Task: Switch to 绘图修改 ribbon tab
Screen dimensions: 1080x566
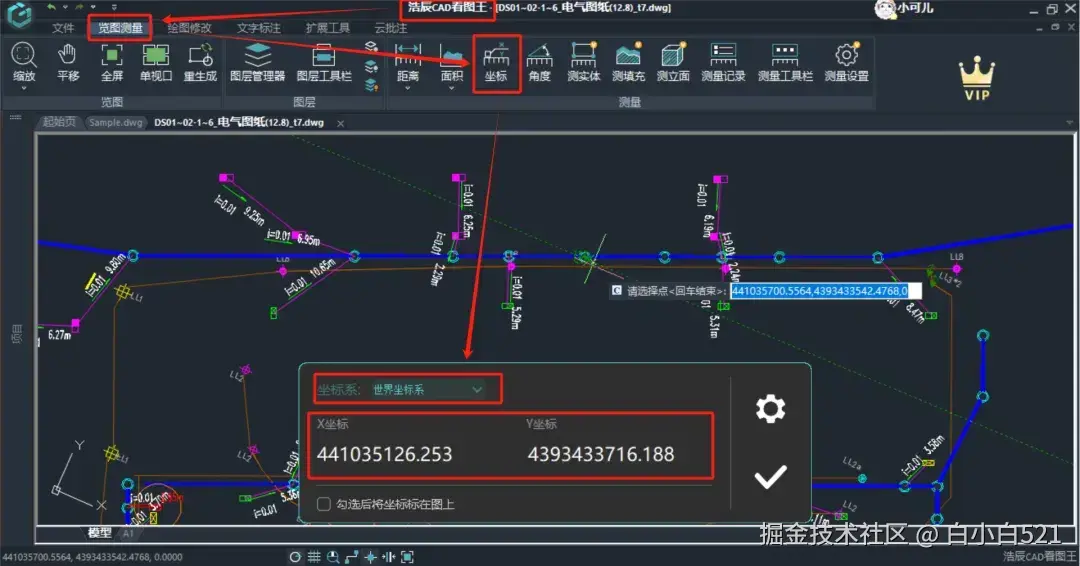Action: coord(189,28)
